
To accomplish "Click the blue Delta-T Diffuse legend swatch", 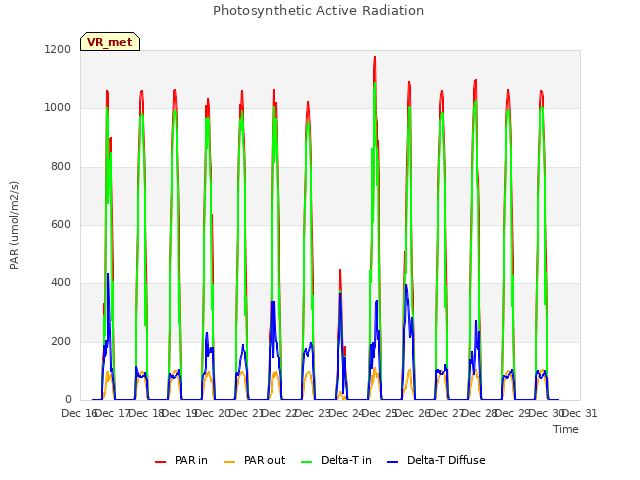I will tap(392, 462).
